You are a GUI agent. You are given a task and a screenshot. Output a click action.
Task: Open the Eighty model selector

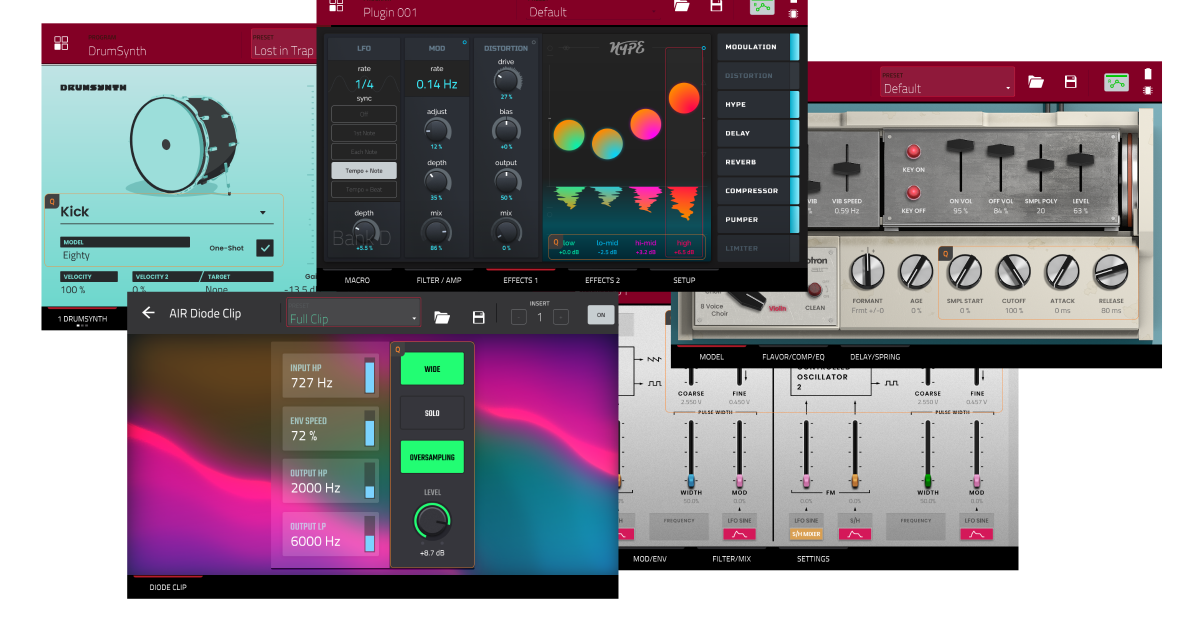(125, 250)
